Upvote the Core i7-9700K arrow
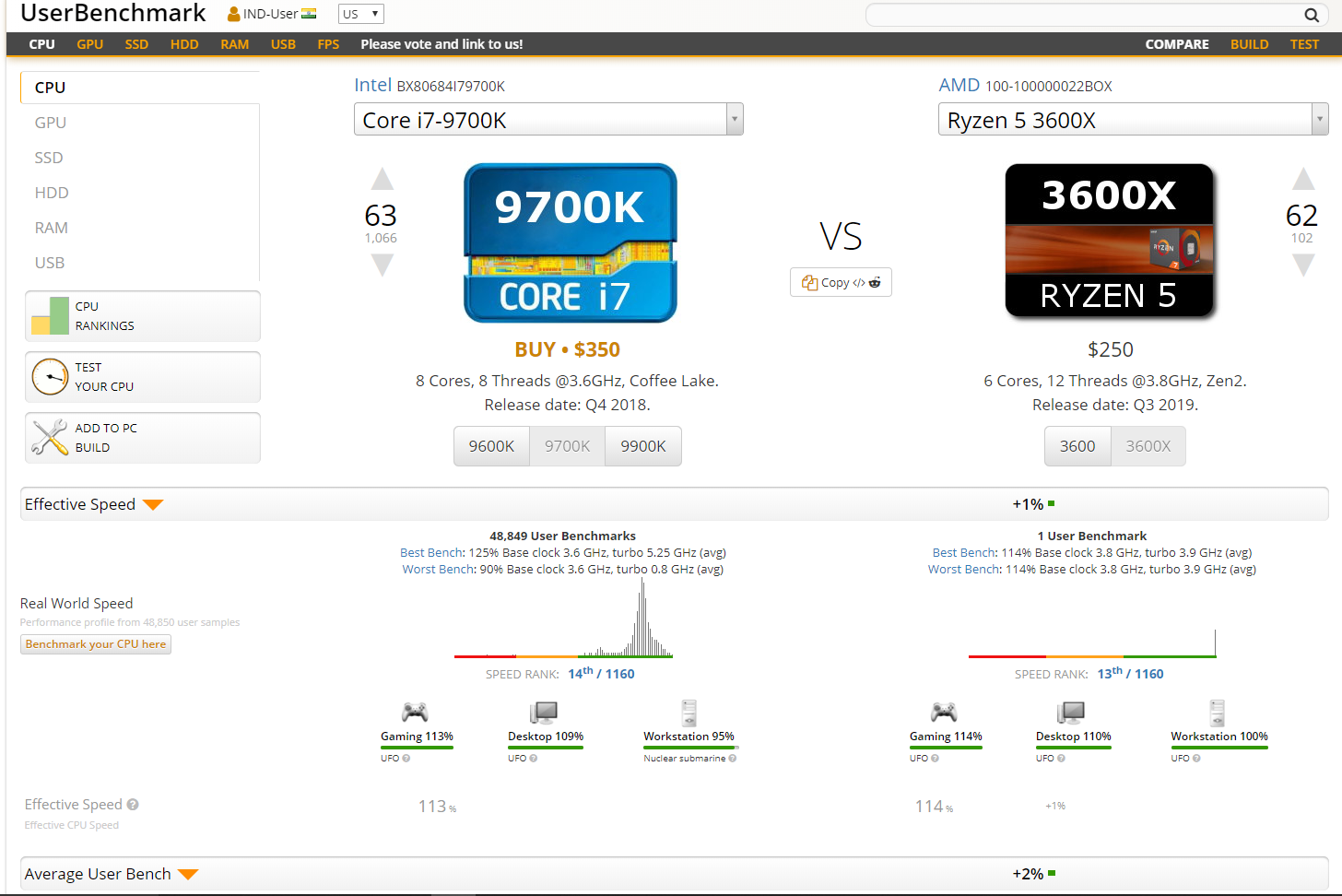The image size is (1342, 896). [x=383, y=179]
